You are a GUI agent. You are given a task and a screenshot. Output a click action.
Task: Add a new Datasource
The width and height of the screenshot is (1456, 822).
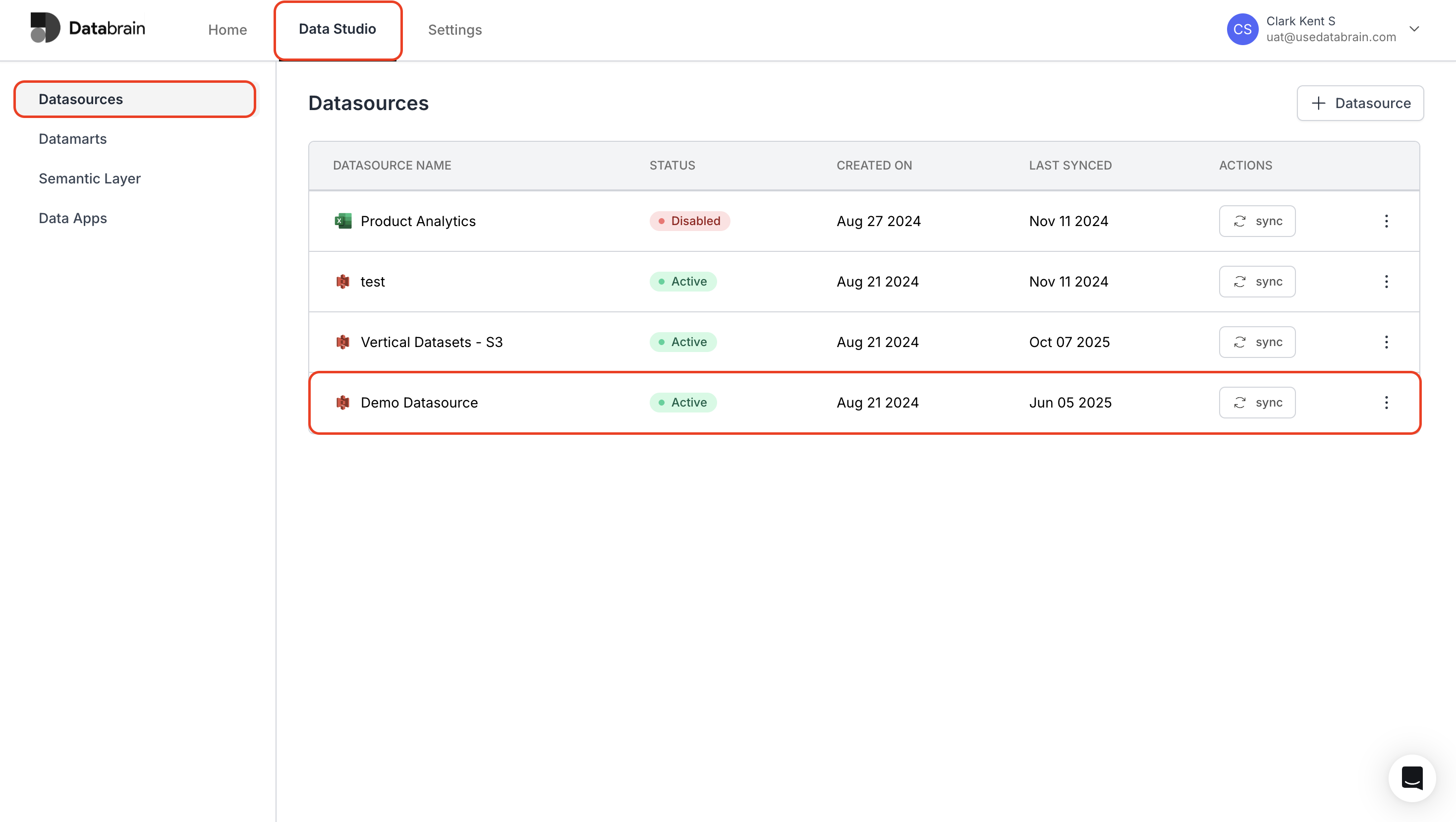(1359, 103)
